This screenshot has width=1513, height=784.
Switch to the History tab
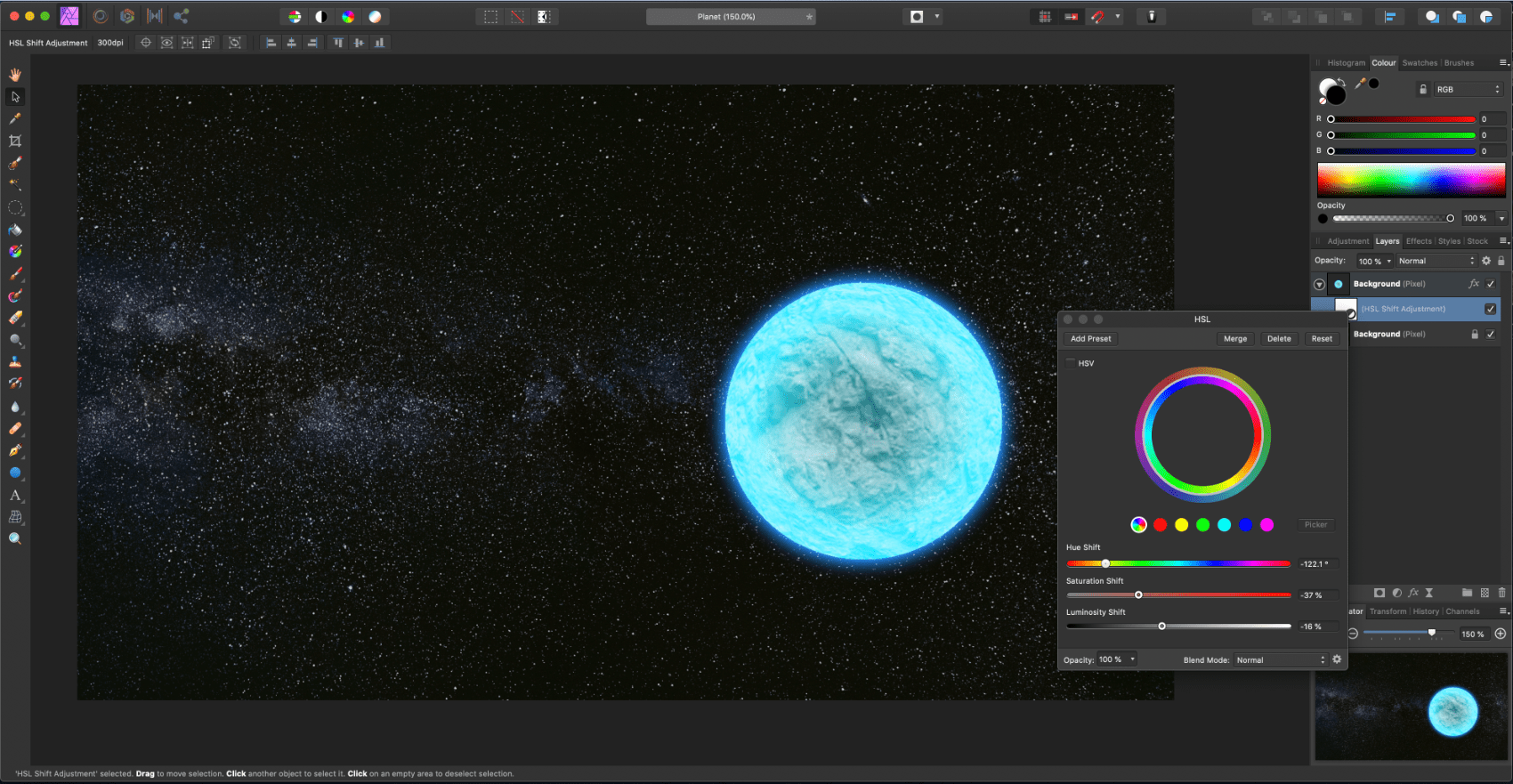pos(1426,611)
